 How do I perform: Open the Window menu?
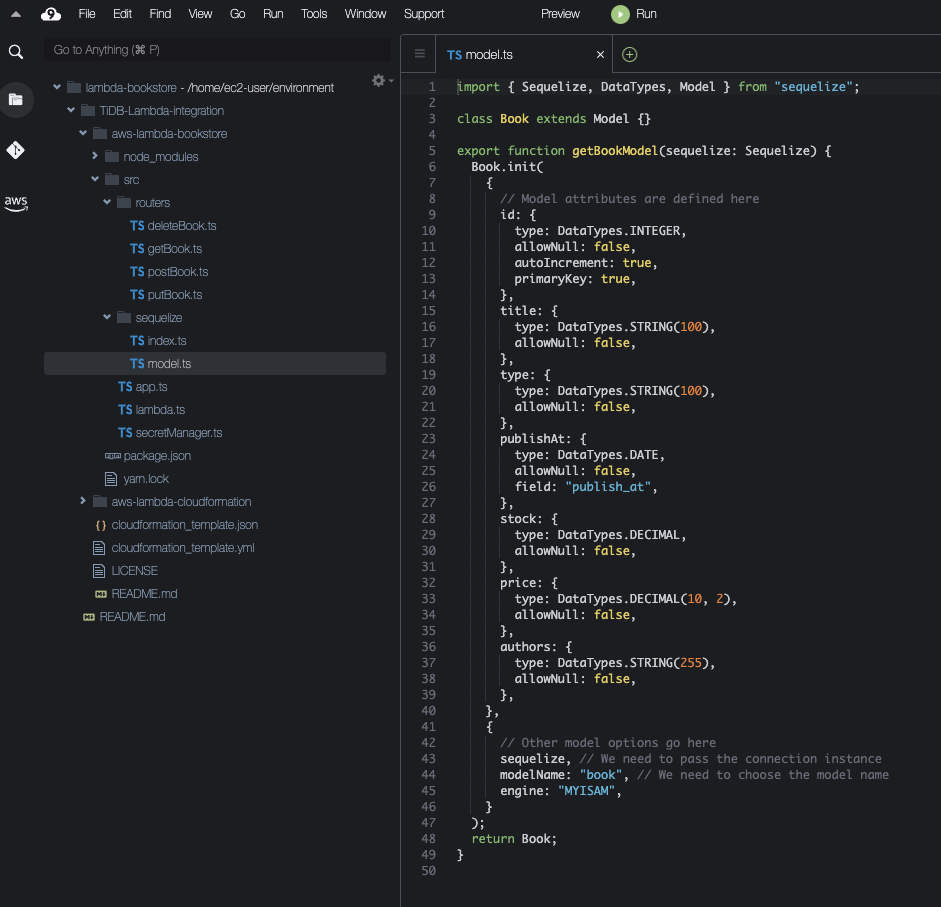(x=365, y=14)
